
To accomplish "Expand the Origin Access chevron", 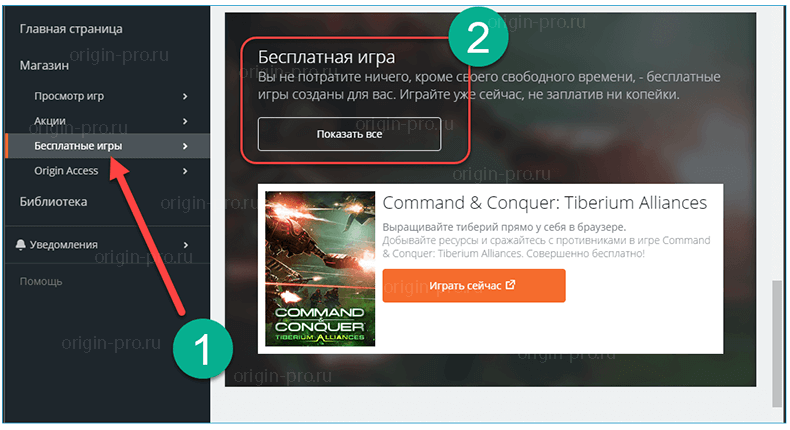I will (185, 171).
